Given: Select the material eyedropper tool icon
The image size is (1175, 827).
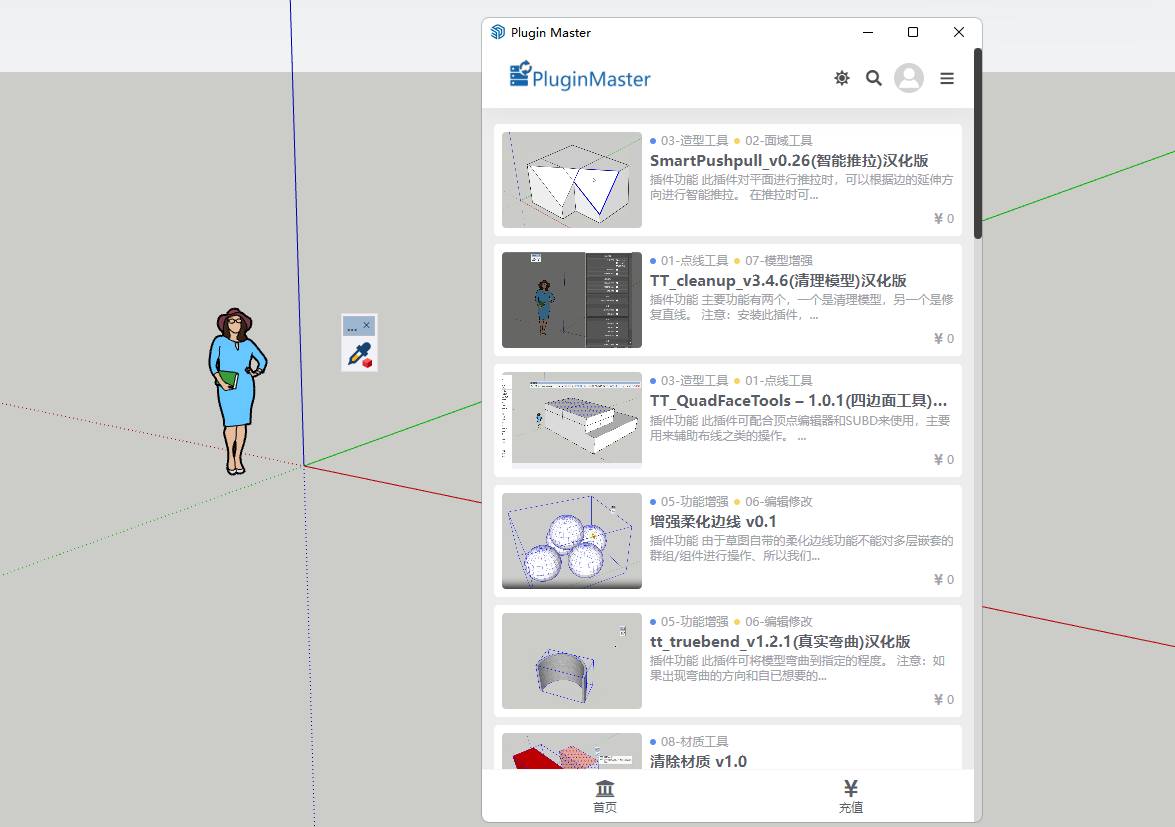Looking at the screenshot, I should 359,354.
